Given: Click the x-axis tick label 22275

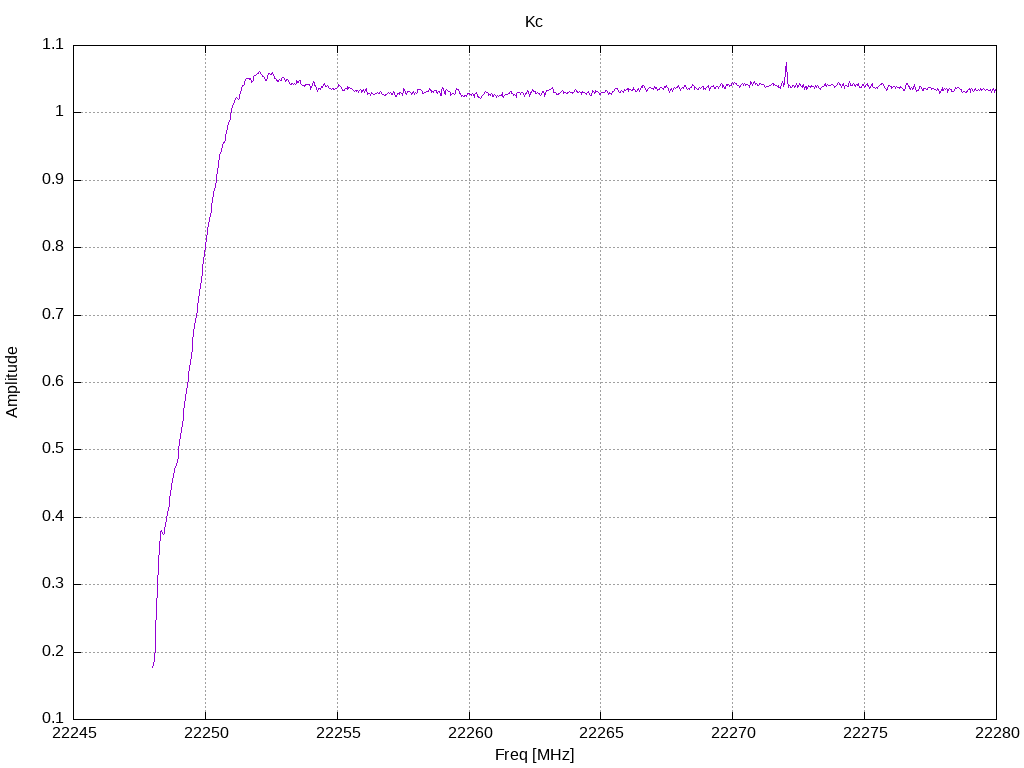Looking at the screenshot, I should click(x=865, y=733).
